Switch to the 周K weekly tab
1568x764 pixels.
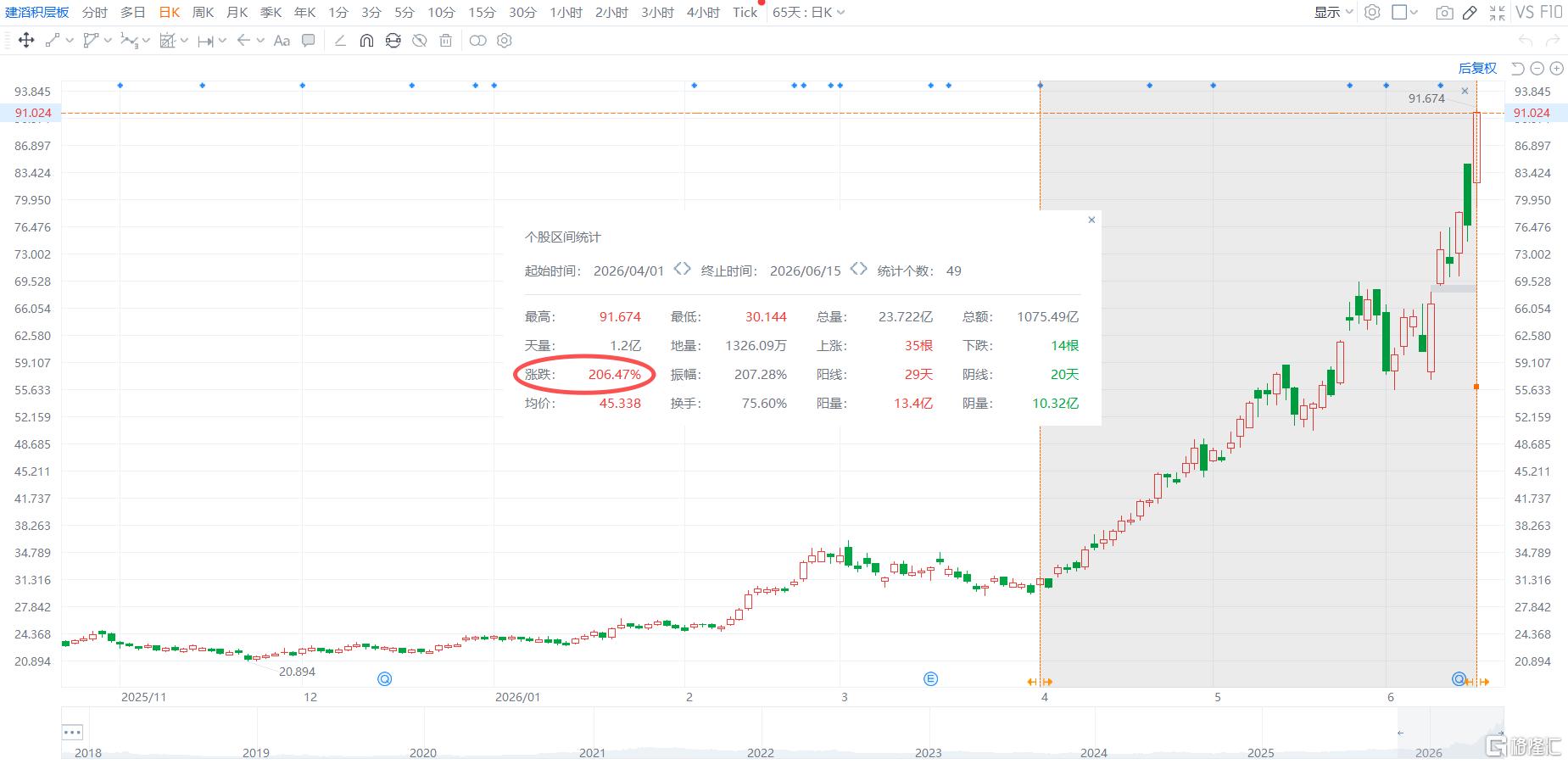(204, 13)
